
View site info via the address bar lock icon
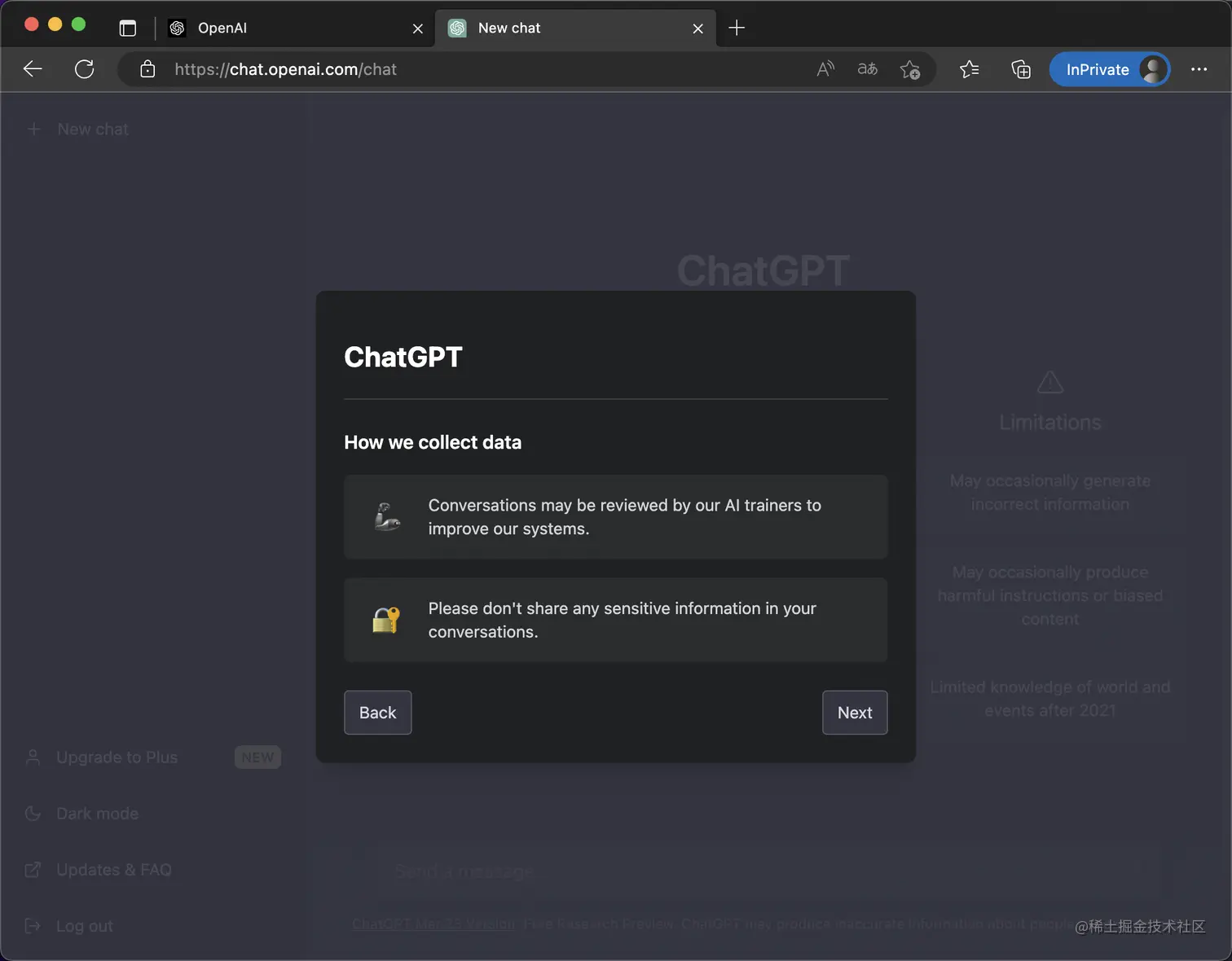[x=147, y=69]
